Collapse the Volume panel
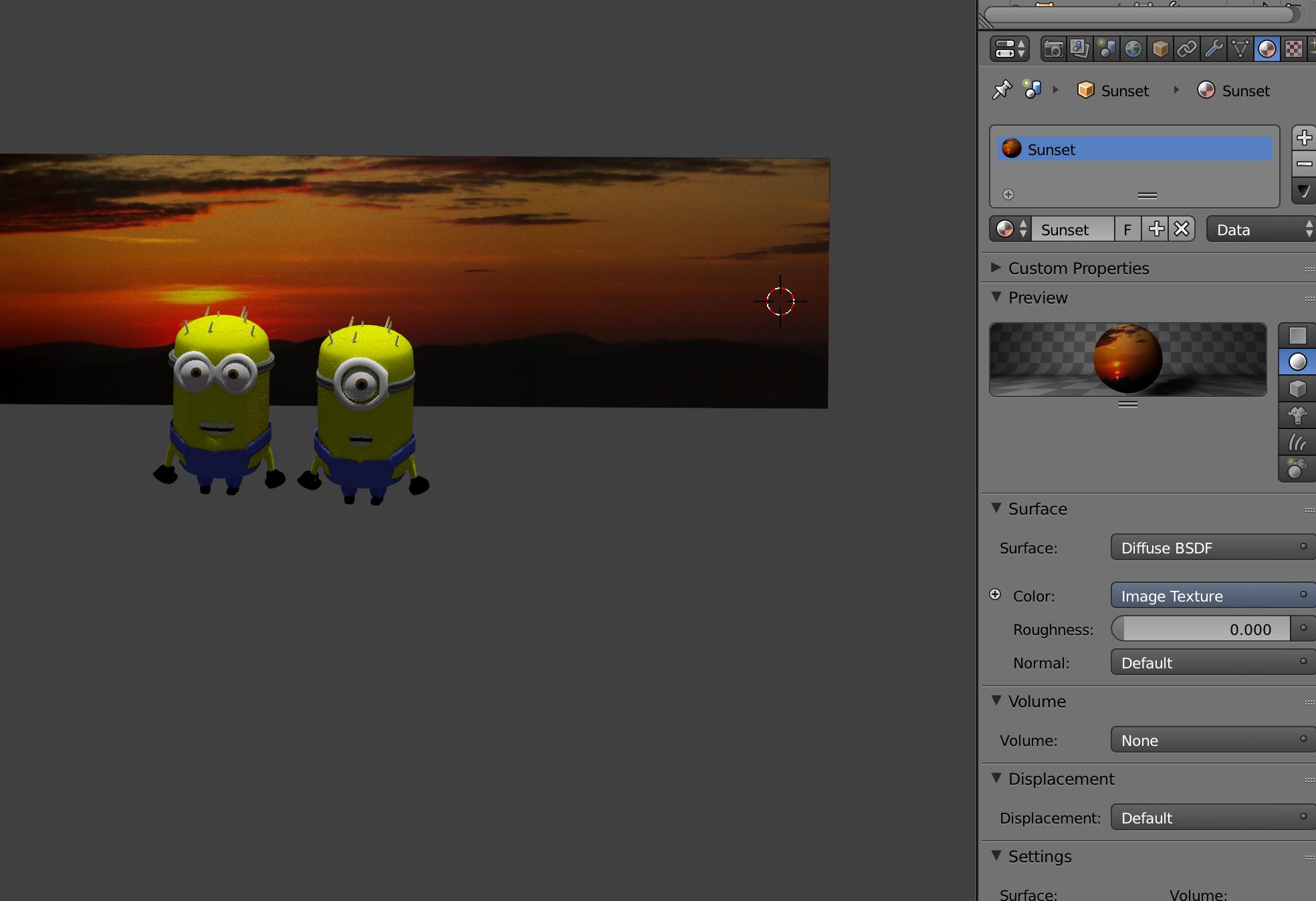This screenshot has width=1316, height=901. [996, 700]
